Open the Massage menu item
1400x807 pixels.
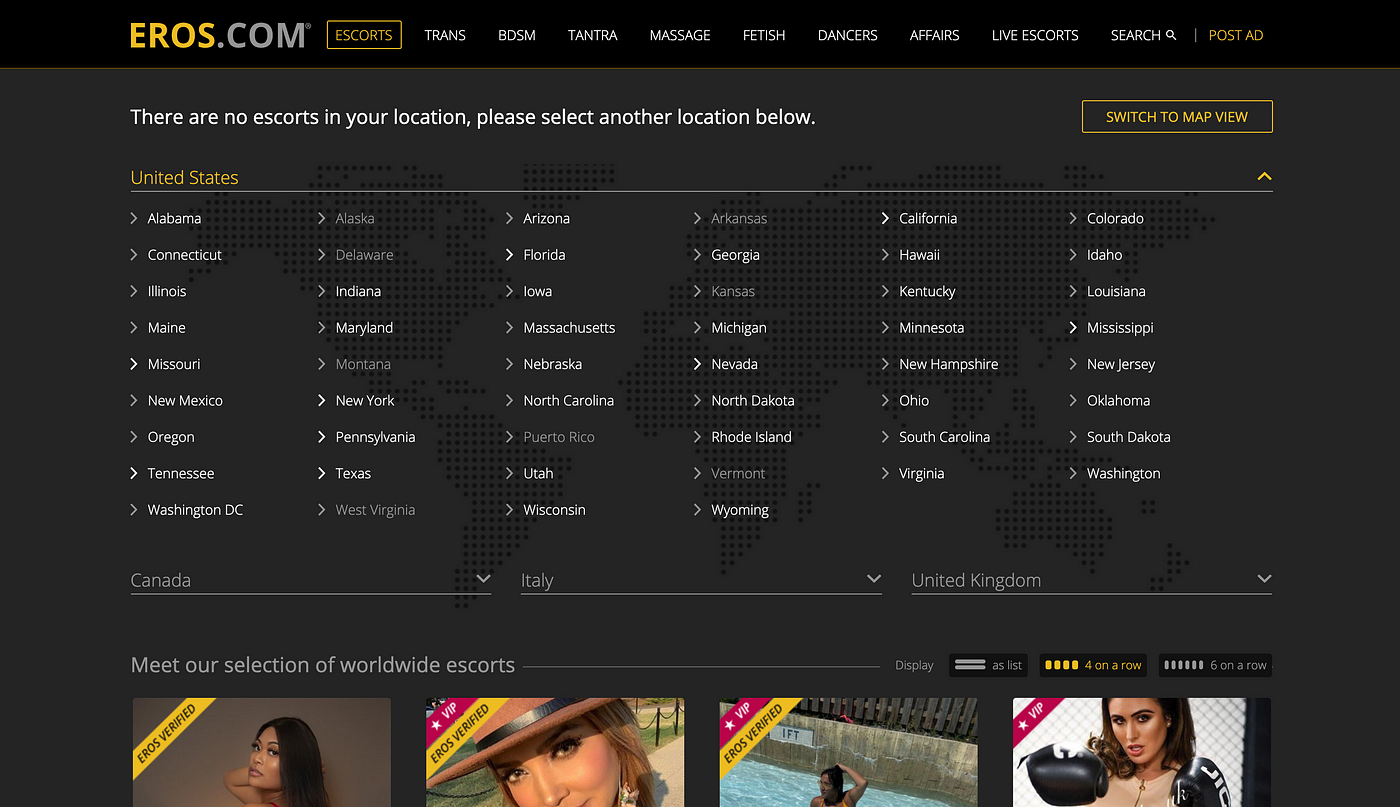coord(680,35)
